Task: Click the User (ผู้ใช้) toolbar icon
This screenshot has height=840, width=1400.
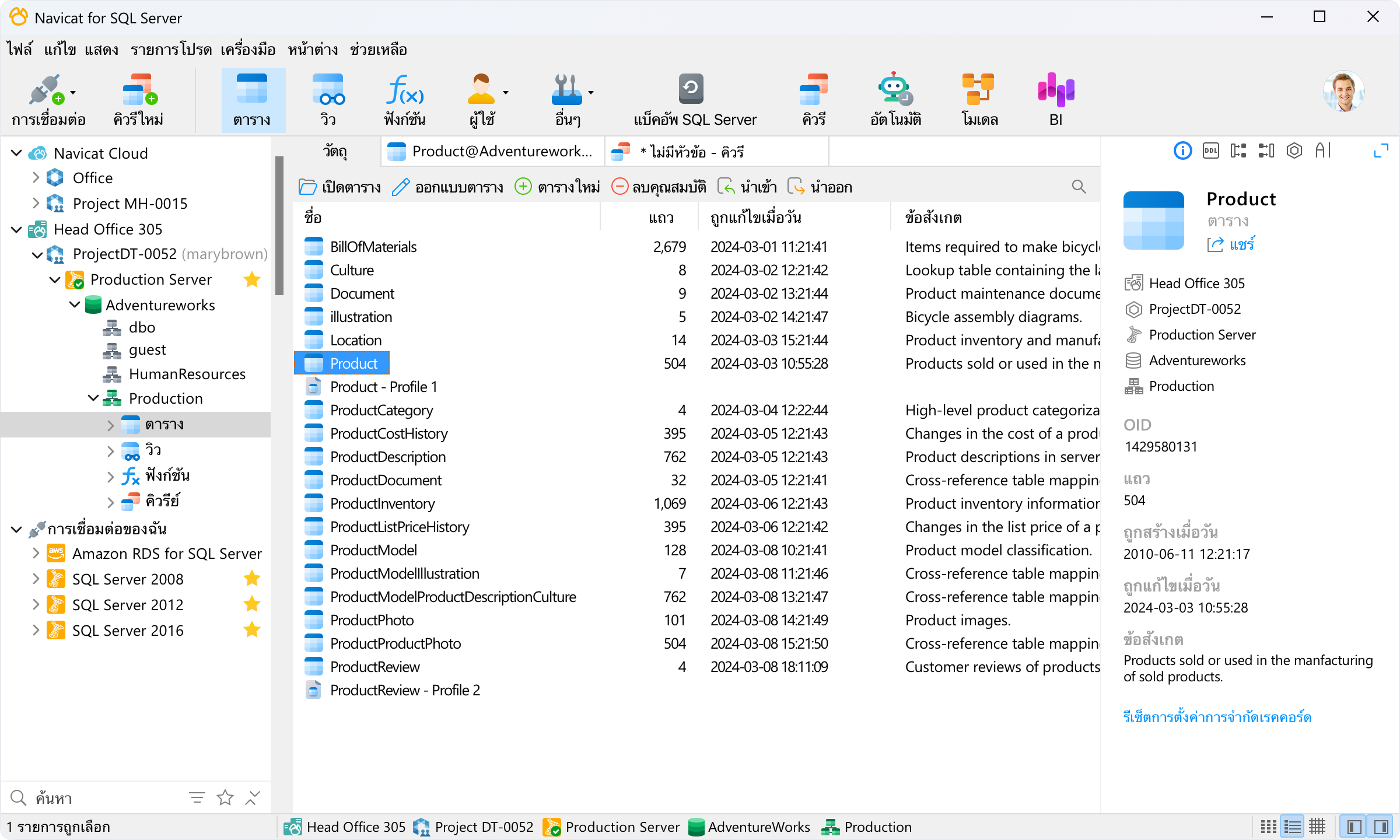Action: (482, 99)
